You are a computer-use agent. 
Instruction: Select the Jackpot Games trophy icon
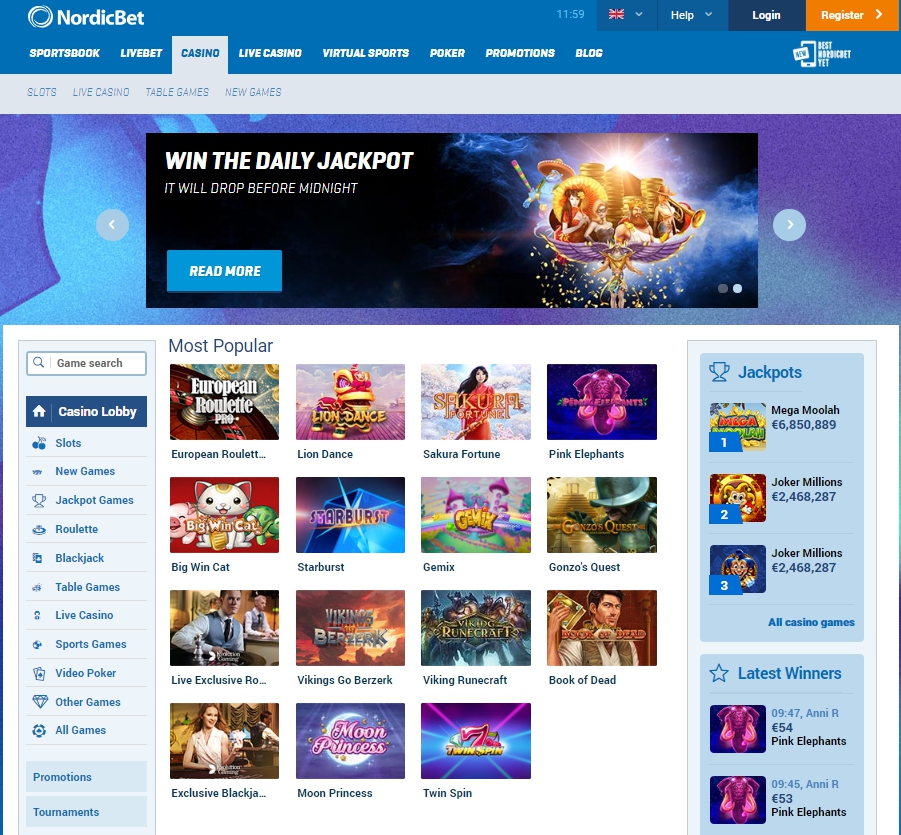[39, 501]
